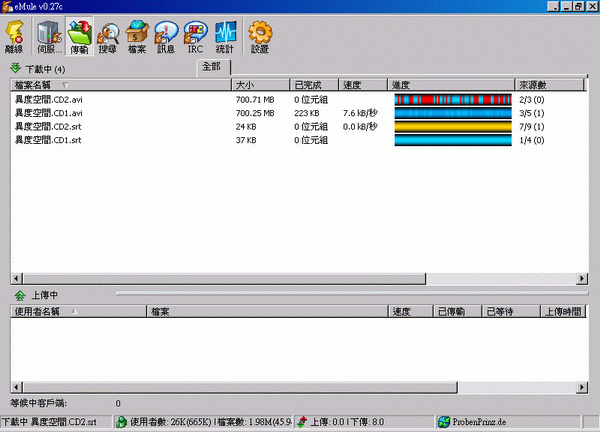The height and width of the screenshot is (432, 600).
Task: Click the 3/5 (1) sources cell
Action: click(x=532, y=113)
